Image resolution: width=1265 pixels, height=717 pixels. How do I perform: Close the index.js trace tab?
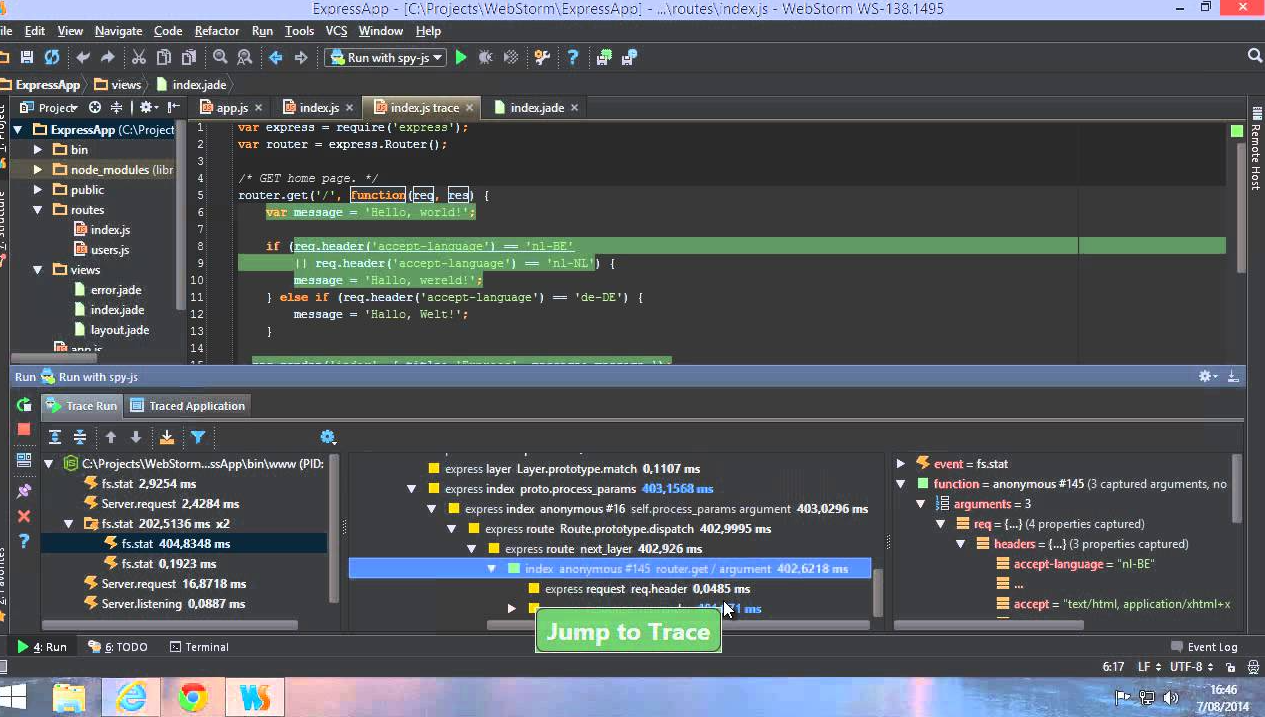pyautogui.click(x=469, y=108)
